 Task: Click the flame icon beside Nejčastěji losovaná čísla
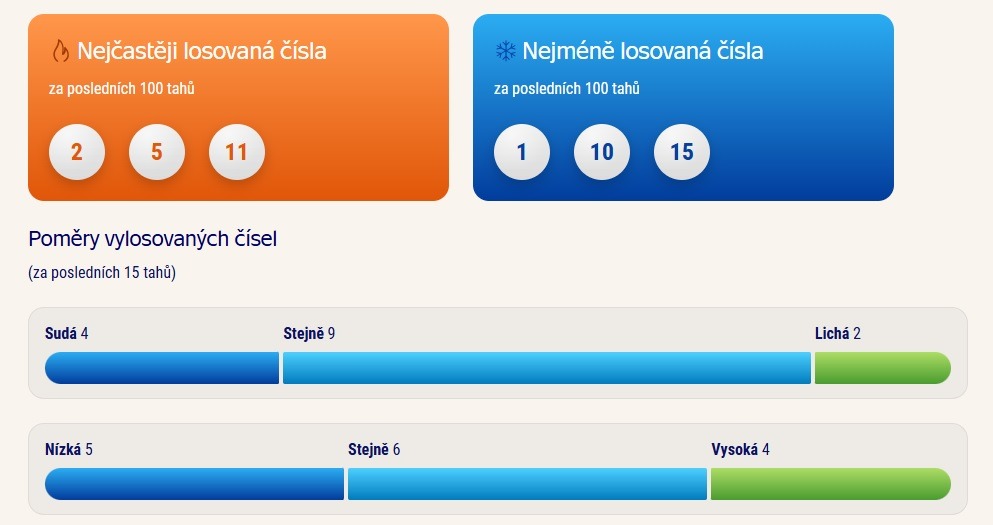60,51
